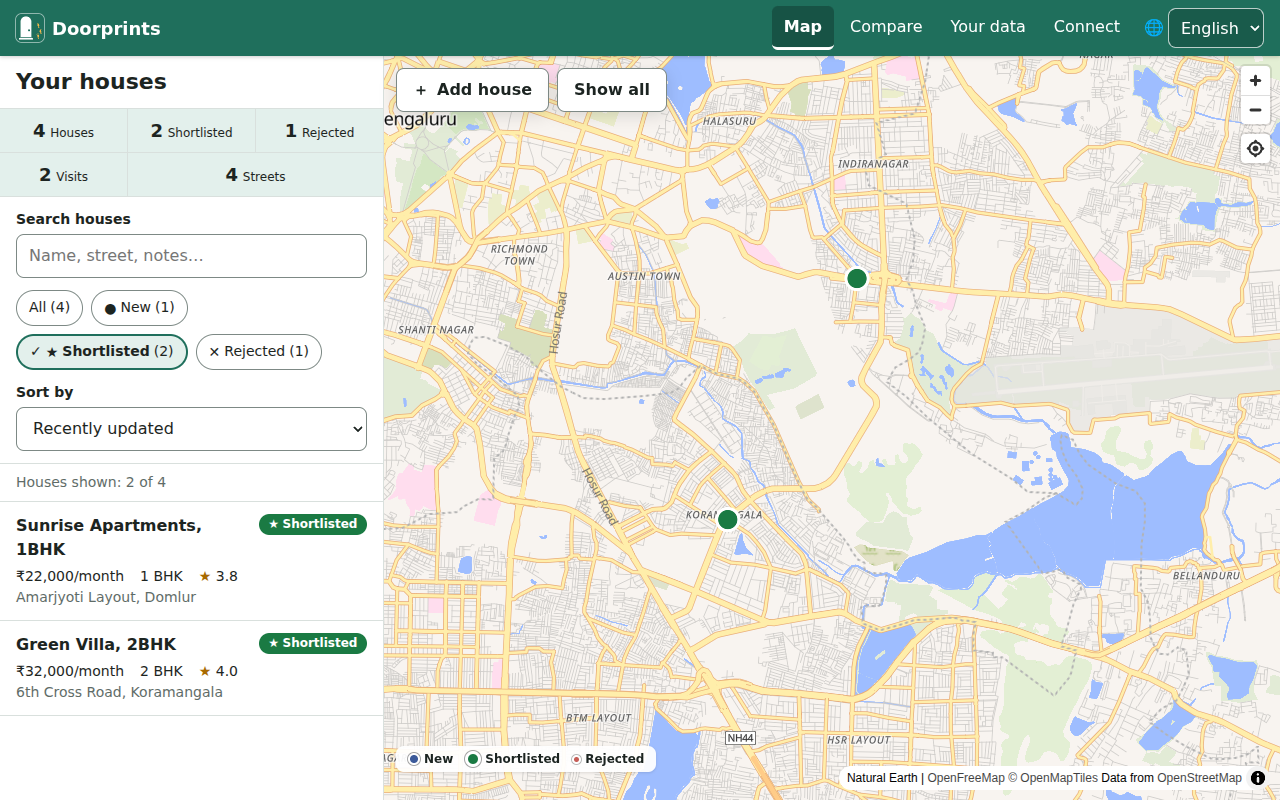Filter houses by Rejected (1)
The width and height of the screenshot is (1280, 800).
click(259, 352)
